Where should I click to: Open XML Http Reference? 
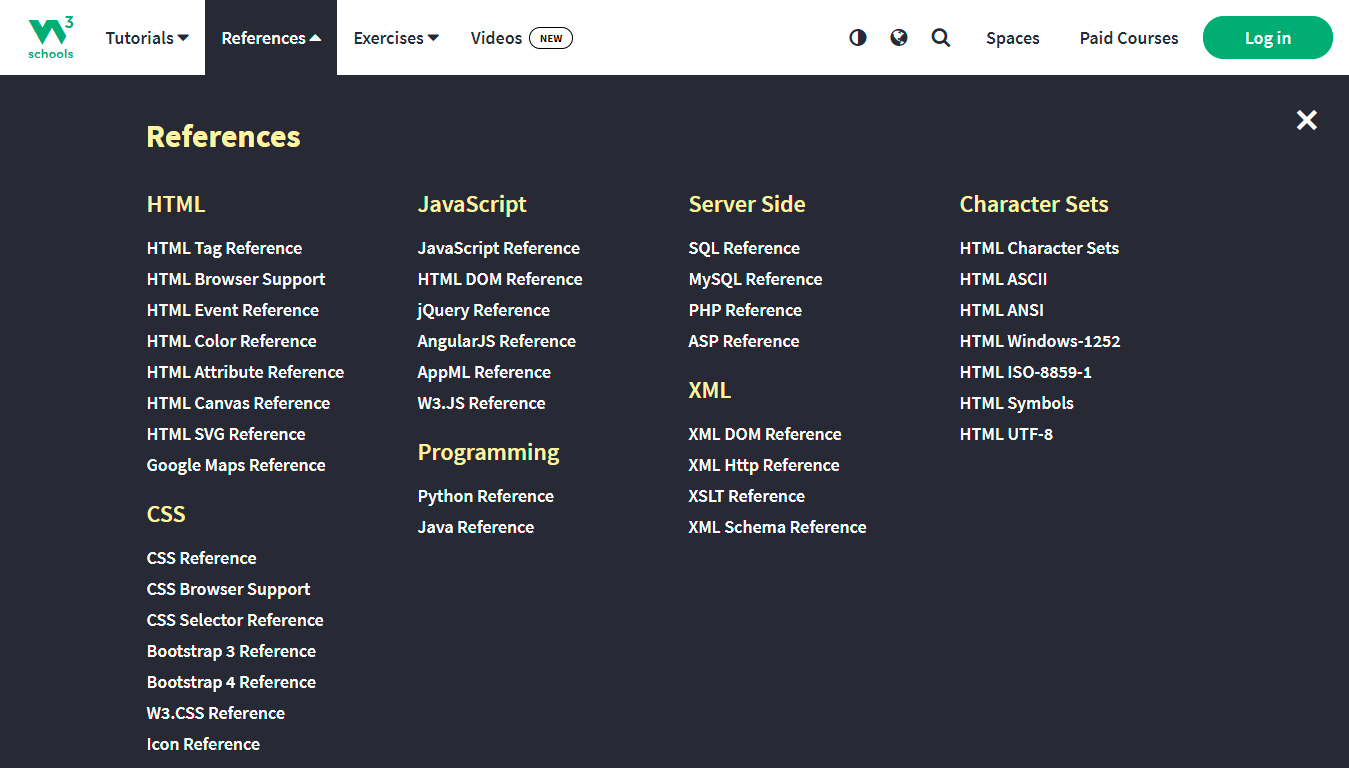[x=764, y=465]
